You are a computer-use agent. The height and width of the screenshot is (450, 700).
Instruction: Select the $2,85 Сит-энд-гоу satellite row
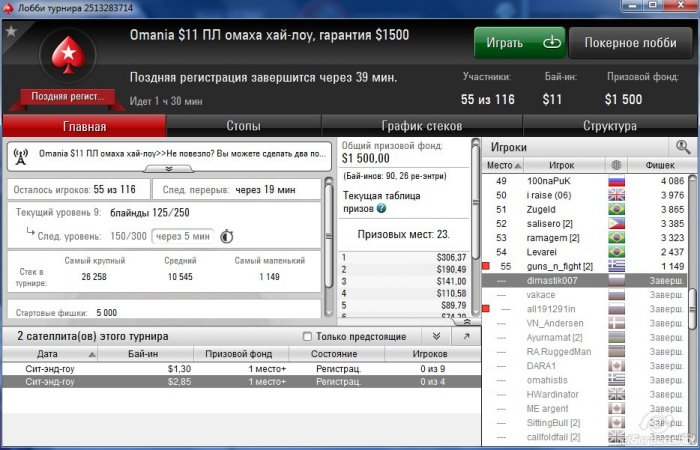click(242, 382)
